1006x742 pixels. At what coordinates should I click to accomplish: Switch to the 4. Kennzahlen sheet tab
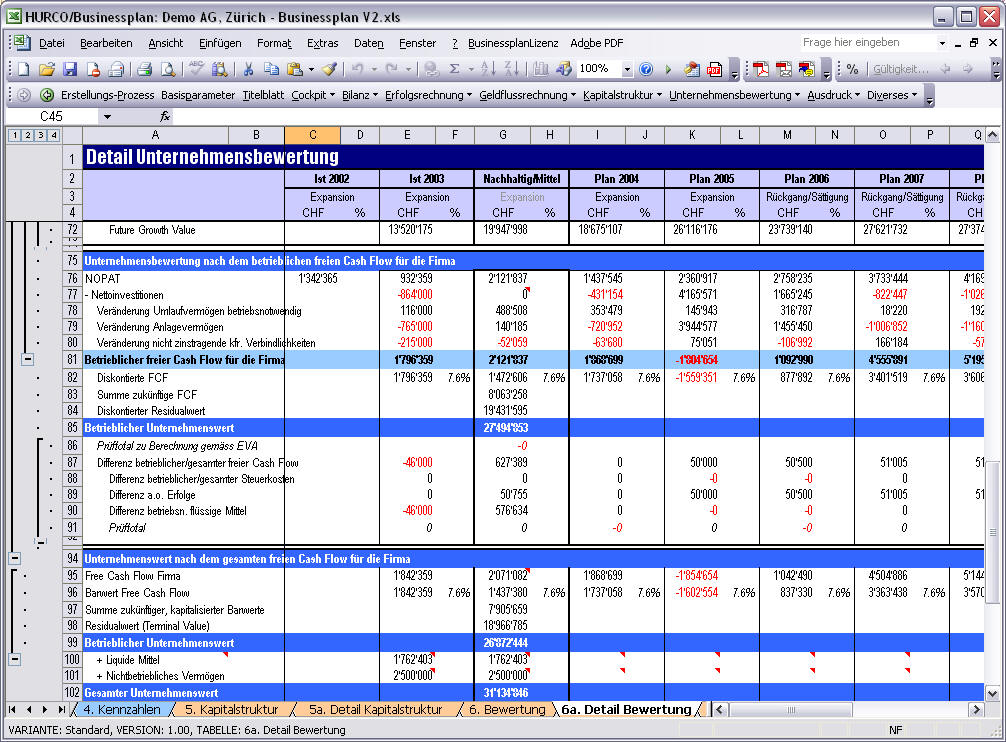(122, 709)
